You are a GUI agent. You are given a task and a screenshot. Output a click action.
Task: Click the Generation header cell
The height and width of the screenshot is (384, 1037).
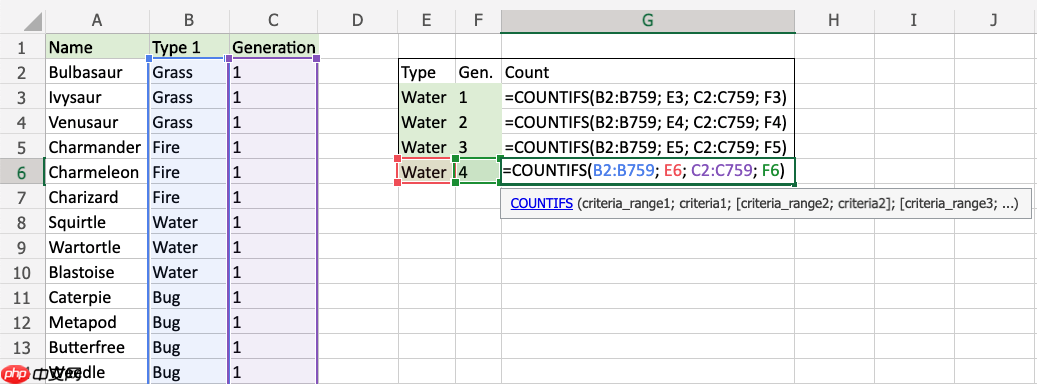(x=274, y=47)
